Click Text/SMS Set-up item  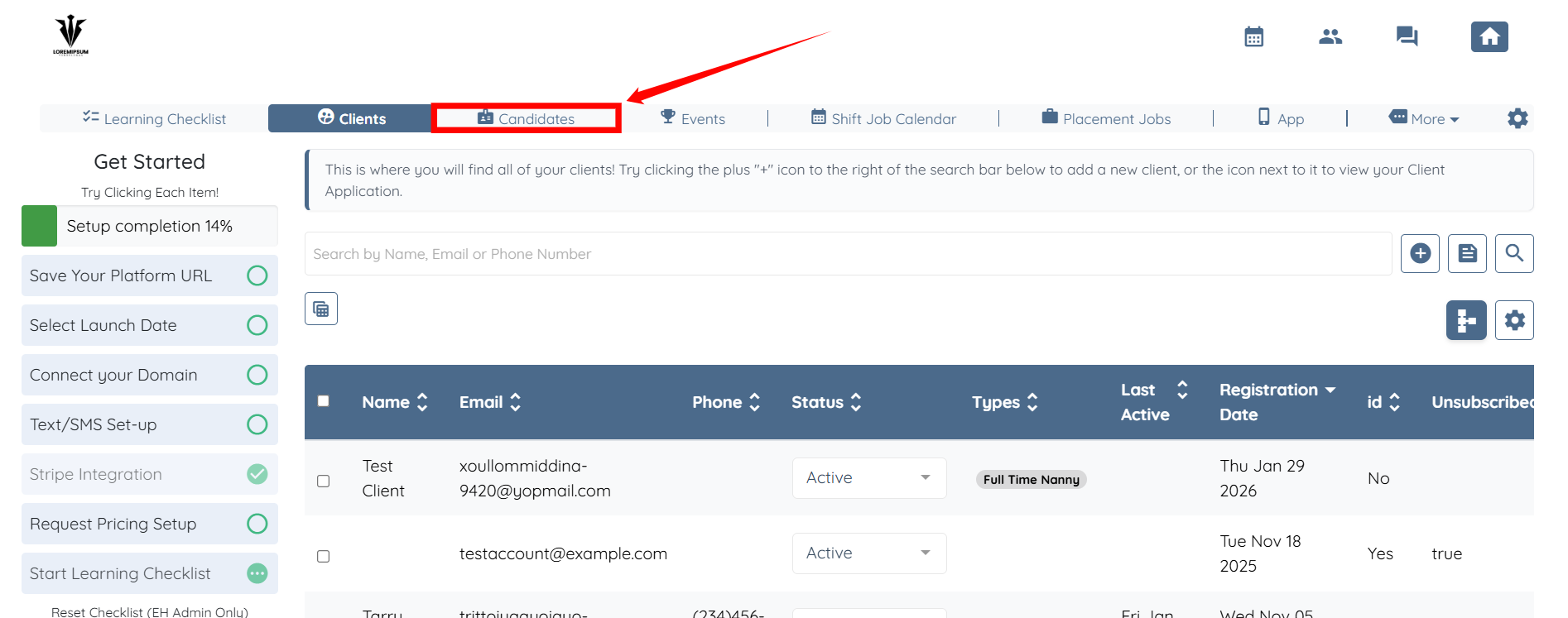(150, 424)
